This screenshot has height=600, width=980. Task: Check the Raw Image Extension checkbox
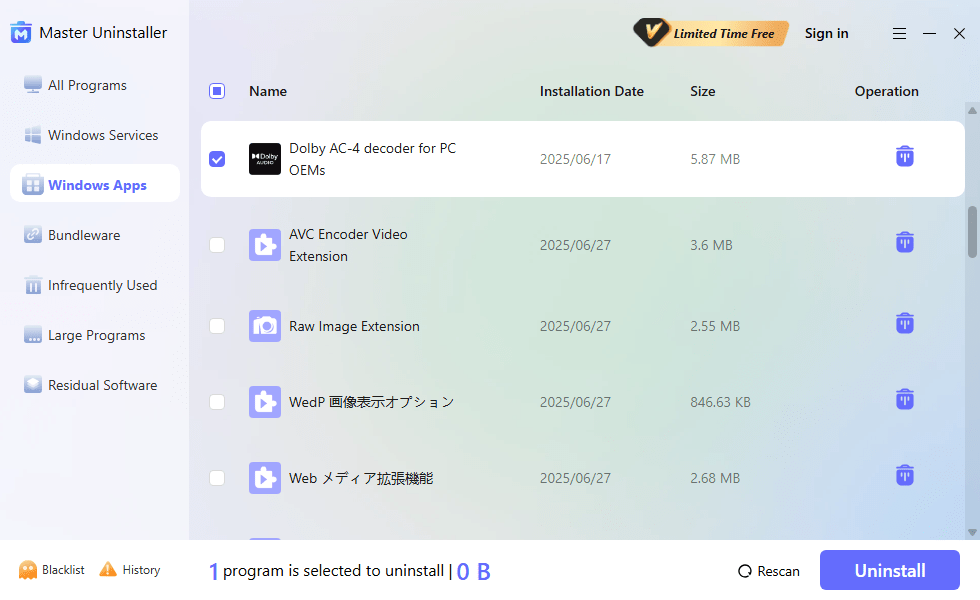(x=217, y=326)
